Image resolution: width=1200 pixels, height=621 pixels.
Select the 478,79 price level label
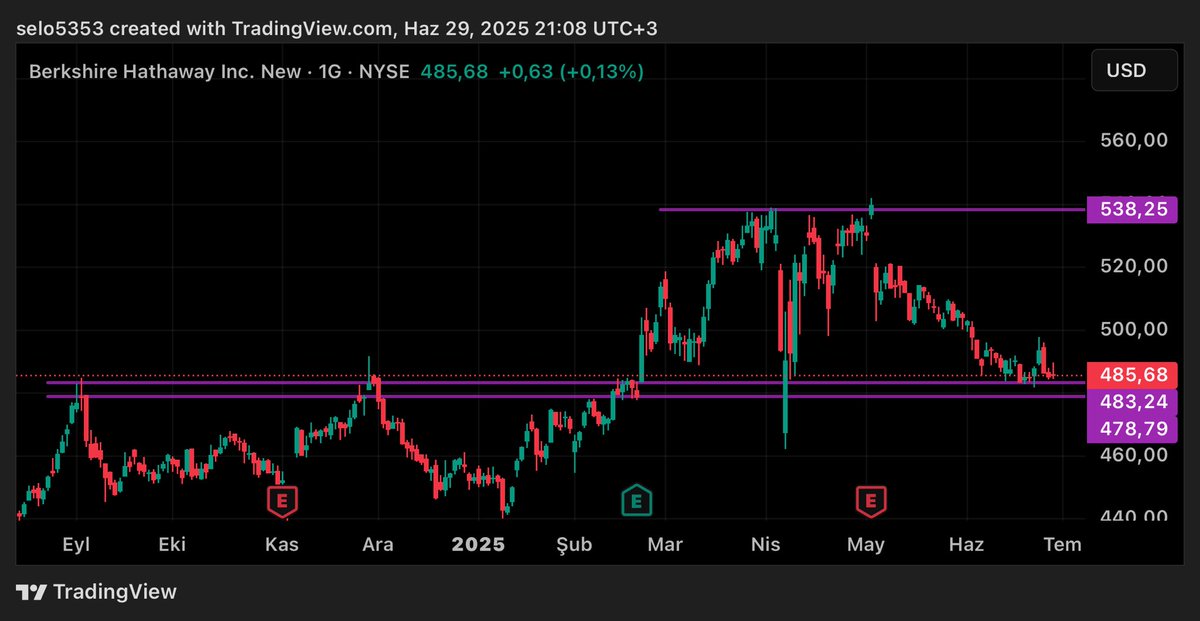click(1133, 429)
